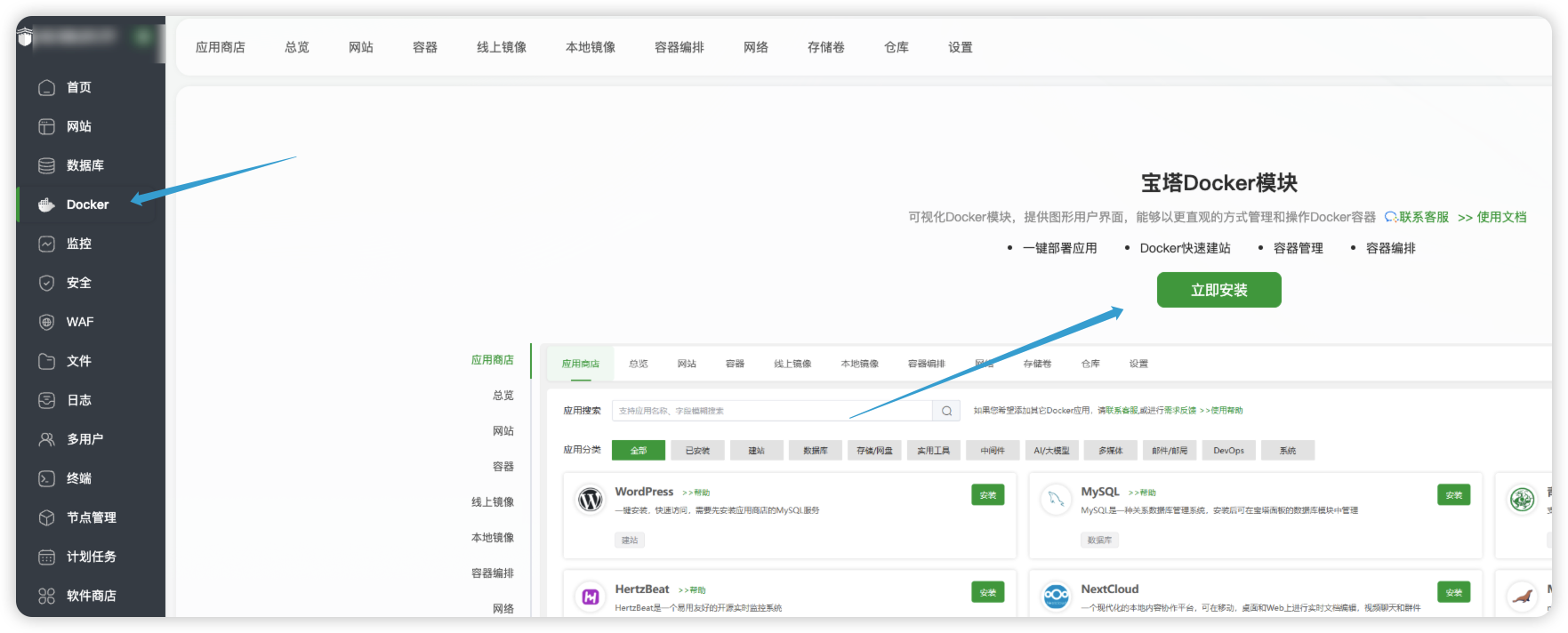Image resolution: width=1568 pixels, height=633 pixels.
Task: Go to 数据库 in the sidebar
Action: (x=84, y=165)
